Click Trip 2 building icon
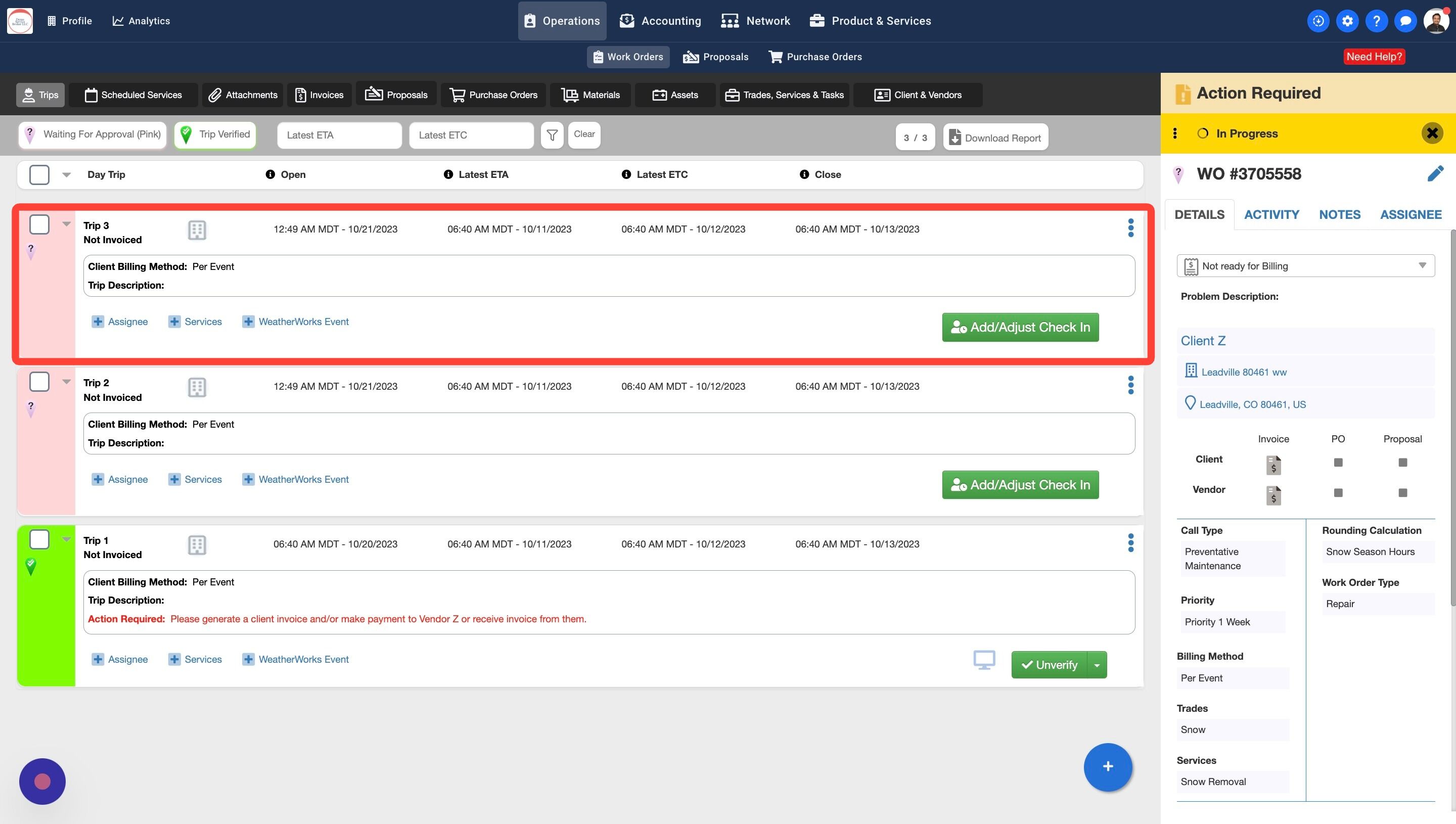 click(x=196, y=388)
